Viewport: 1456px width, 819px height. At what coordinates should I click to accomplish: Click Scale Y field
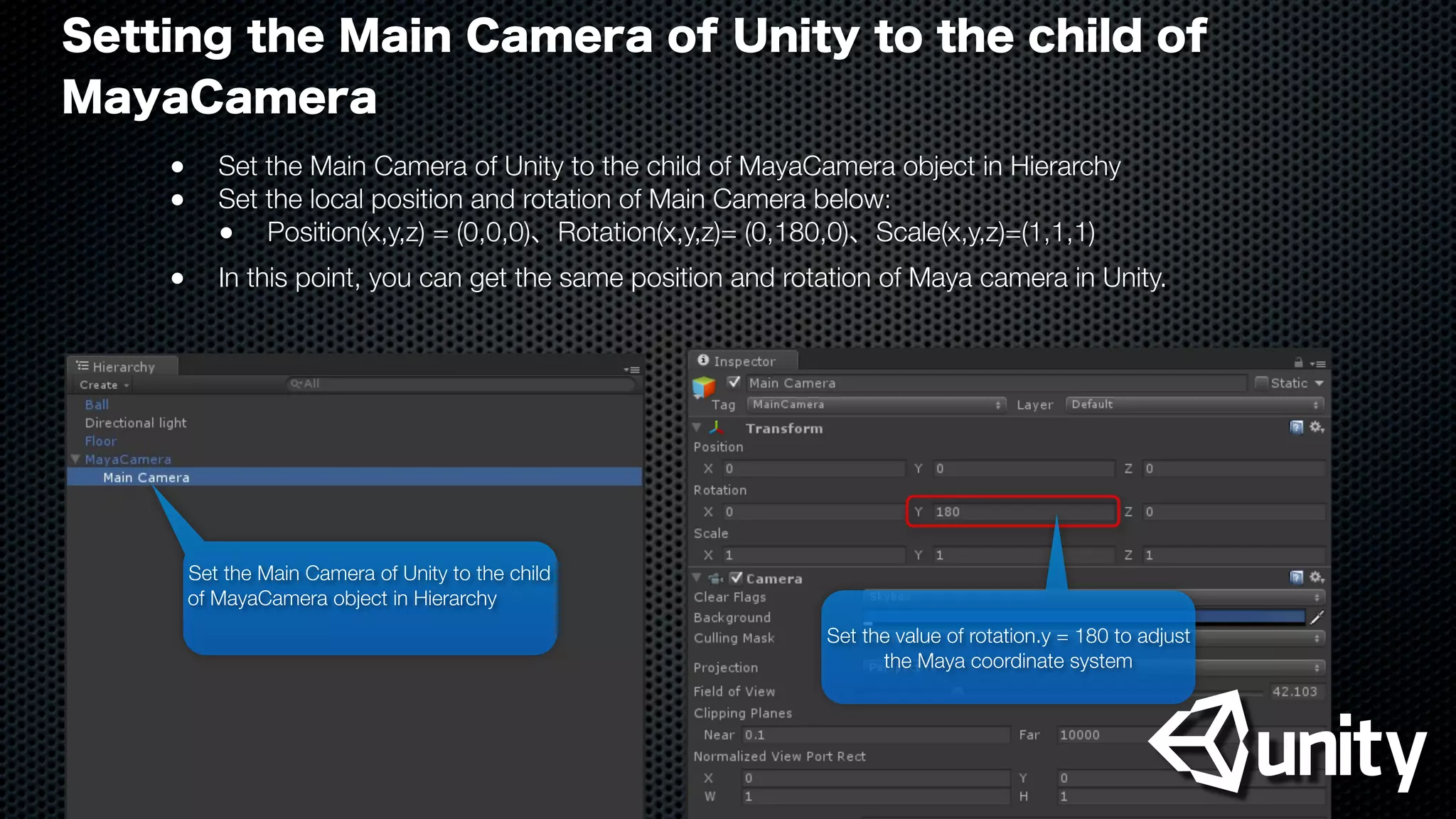pos(1024,555)
